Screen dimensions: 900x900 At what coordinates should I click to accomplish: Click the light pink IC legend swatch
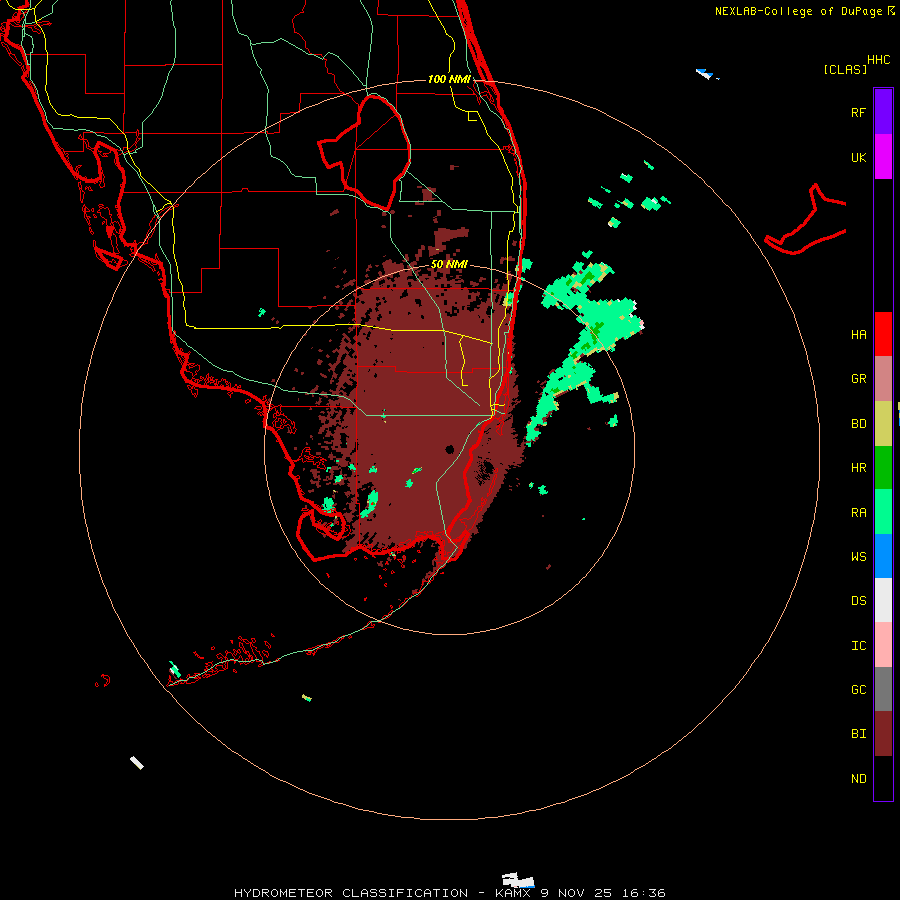click(883, 645)
